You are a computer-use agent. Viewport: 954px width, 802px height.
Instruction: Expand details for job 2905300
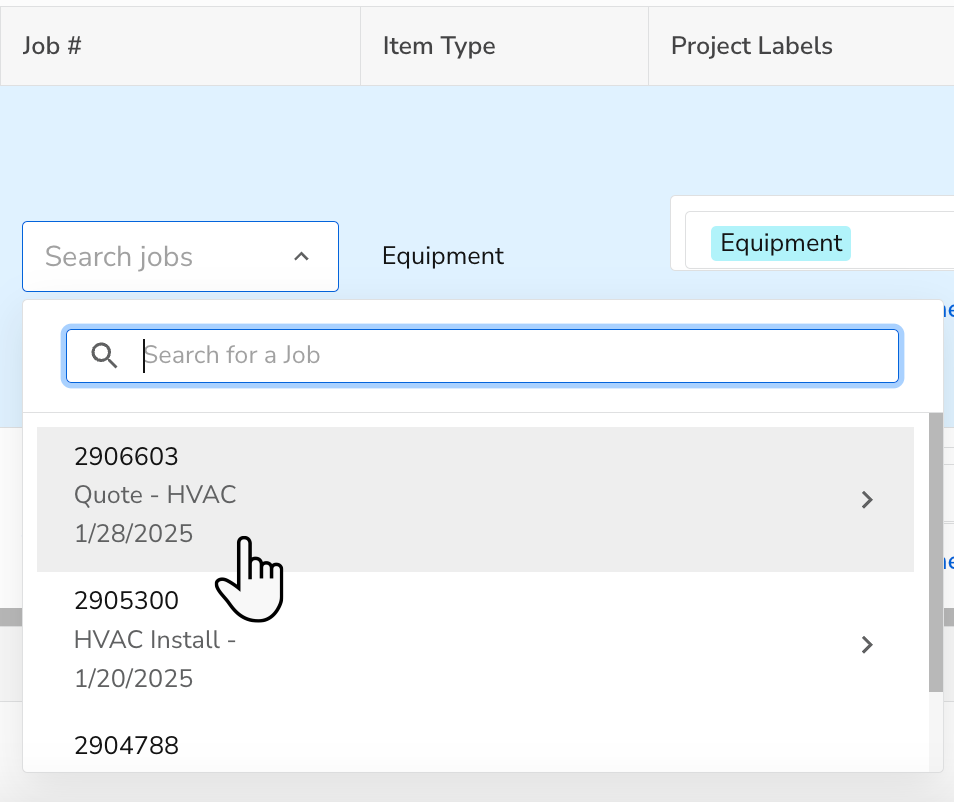[866, 644]
